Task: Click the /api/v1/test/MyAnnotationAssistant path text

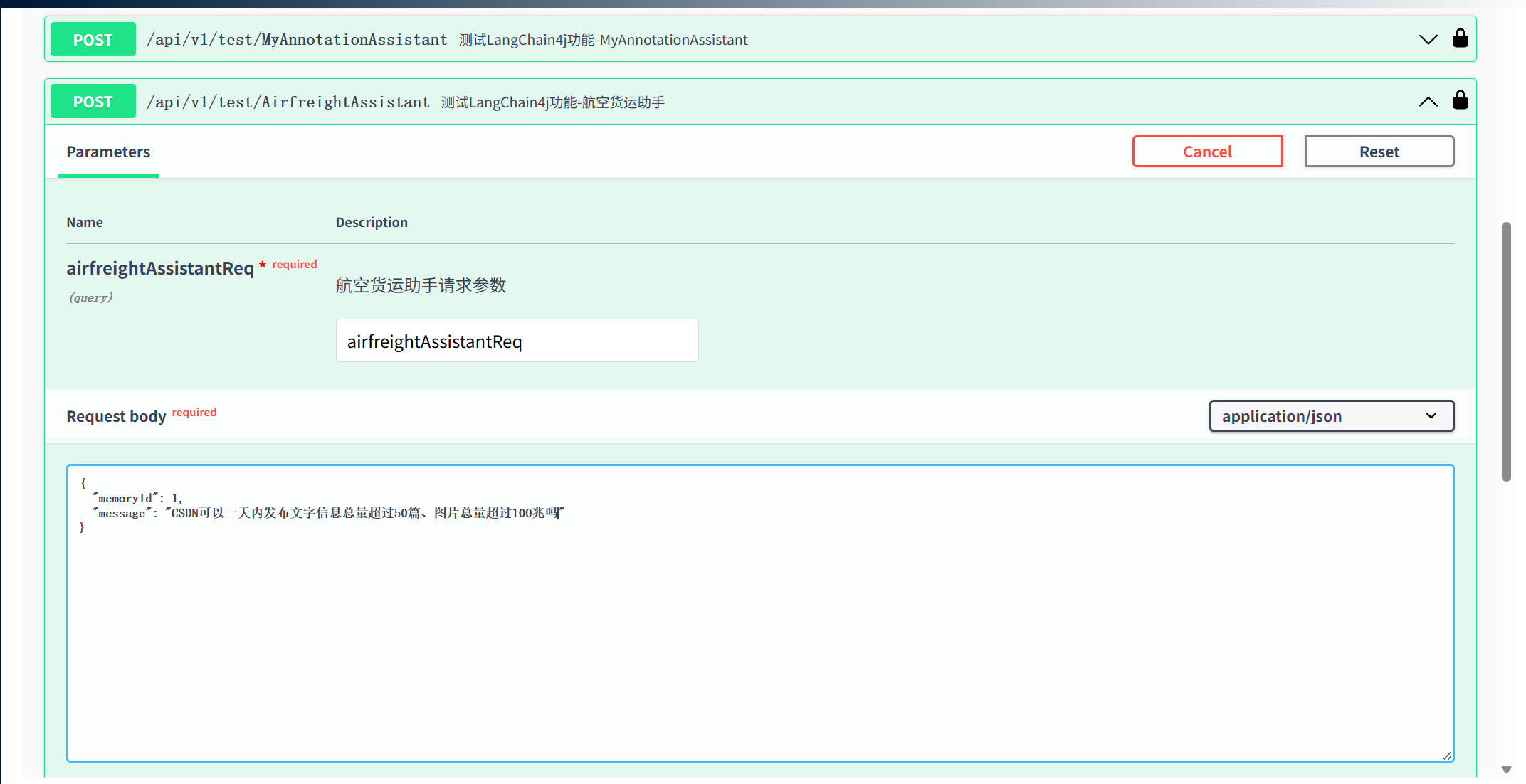Action: pos(297,40)
